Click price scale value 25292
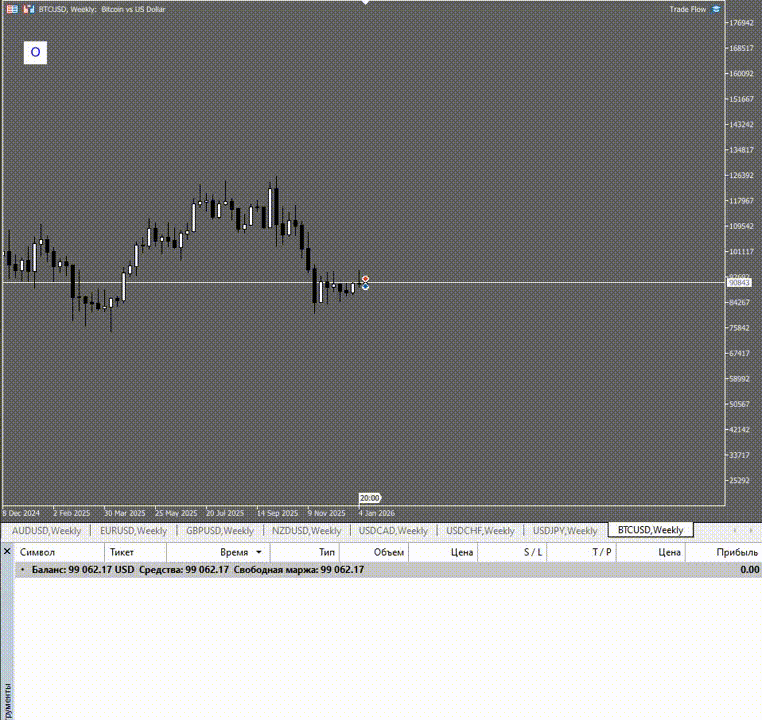This screenshot has width=762, height=720. pyautogui.click(x=740, y=480)
